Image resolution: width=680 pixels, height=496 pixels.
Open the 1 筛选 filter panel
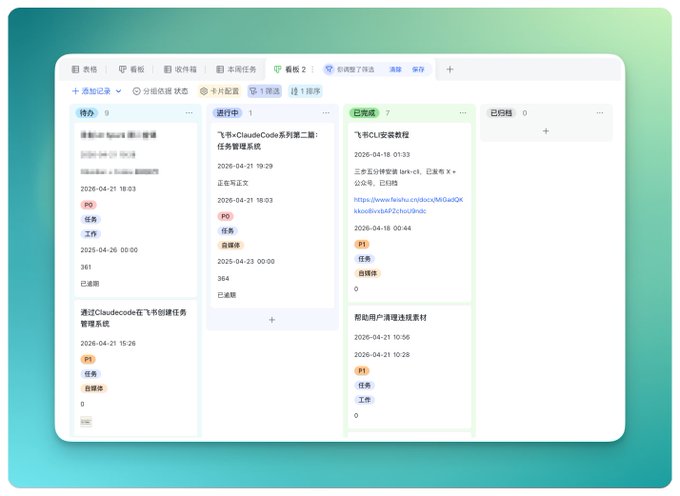(265, 91)
